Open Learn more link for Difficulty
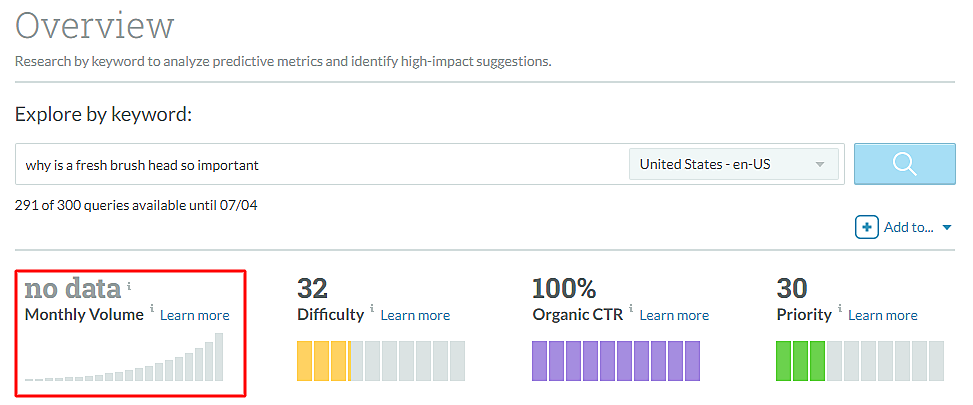 415,315
